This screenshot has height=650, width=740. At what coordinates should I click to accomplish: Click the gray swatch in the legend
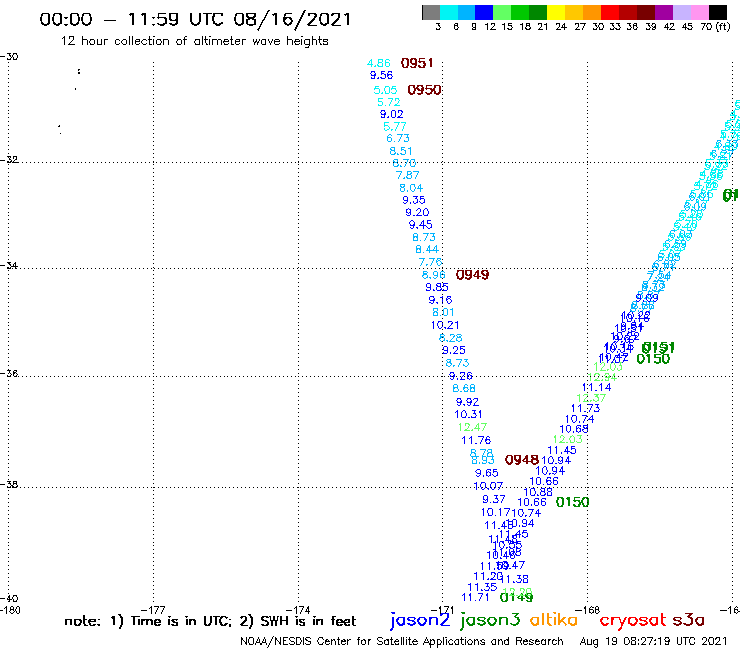[x=431, y=12]
